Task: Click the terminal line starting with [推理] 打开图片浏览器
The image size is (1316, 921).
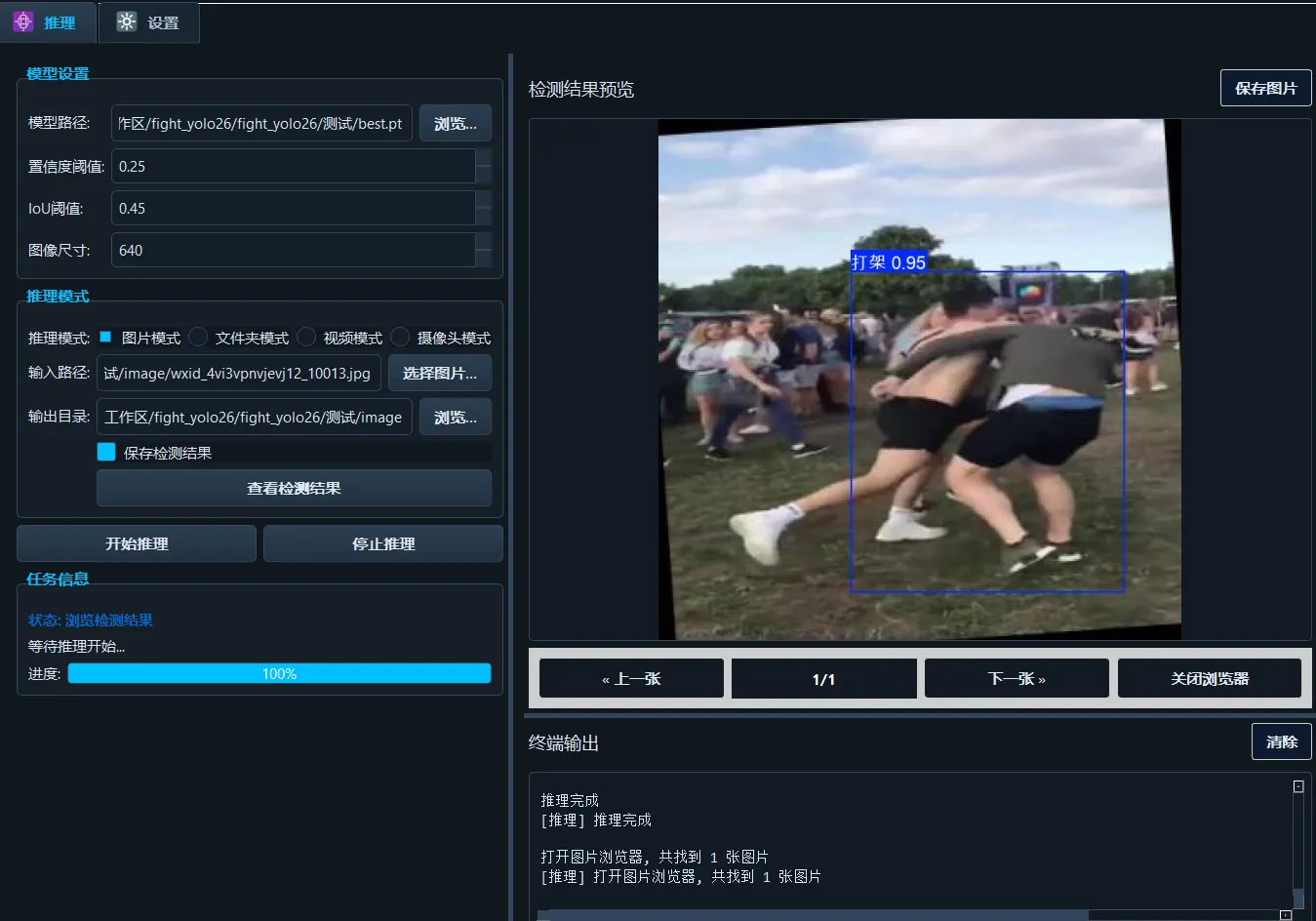Action: tap(681, 877)
